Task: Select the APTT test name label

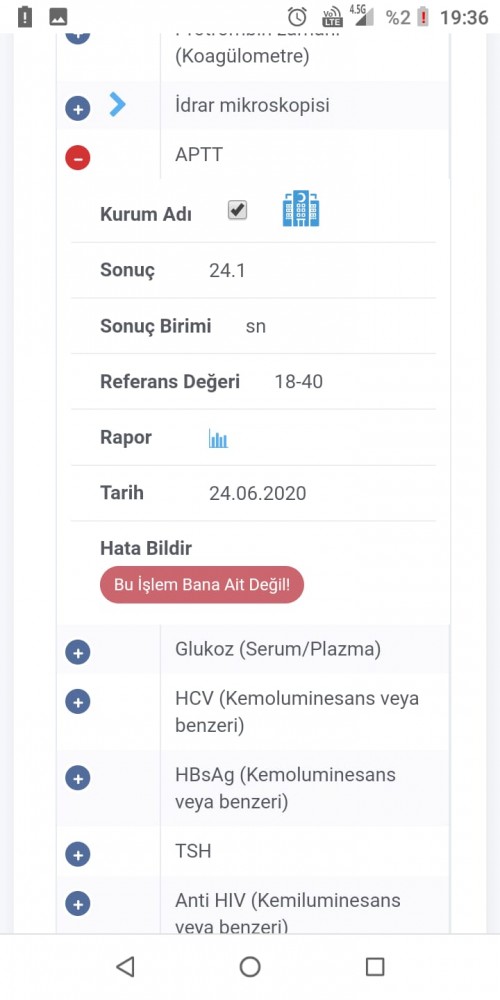Action: click(199, 155)
